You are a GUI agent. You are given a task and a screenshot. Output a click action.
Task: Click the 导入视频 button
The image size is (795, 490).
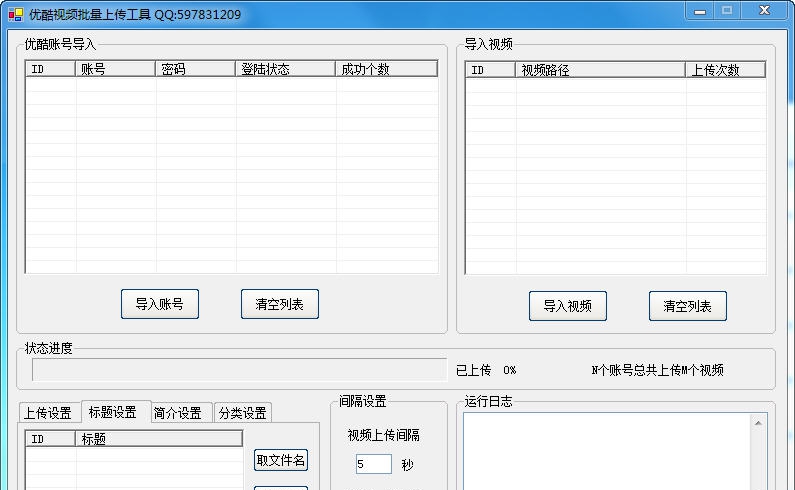568,306
